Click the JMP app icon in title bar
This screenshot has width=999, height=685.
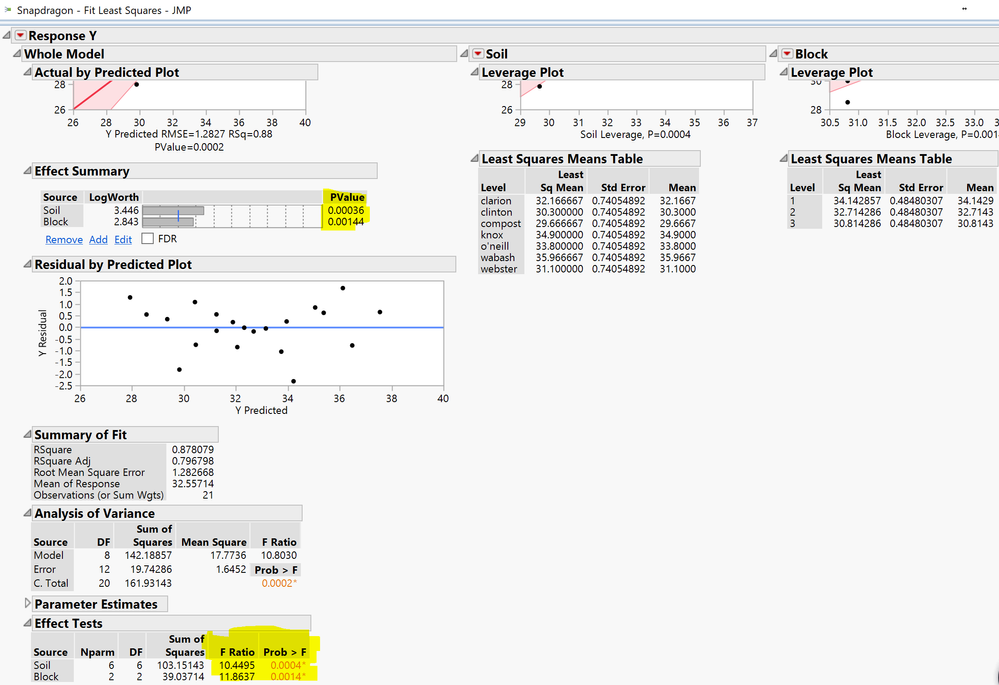(x=8, y=10)
